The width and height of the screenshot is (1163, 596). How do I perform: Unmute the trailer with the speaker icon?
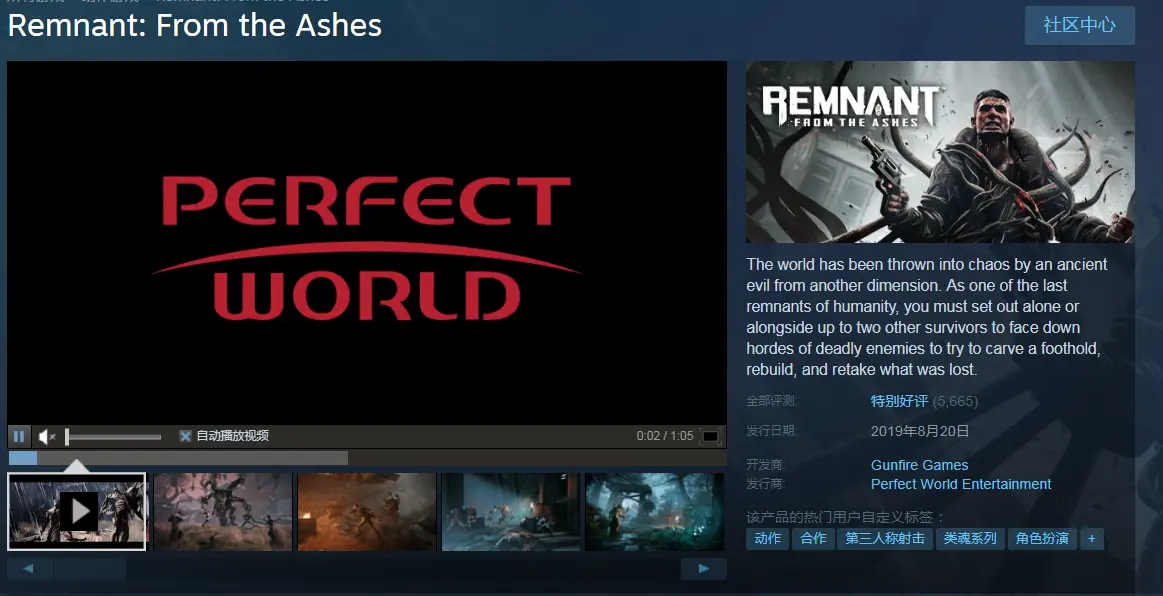coord(47,437)
